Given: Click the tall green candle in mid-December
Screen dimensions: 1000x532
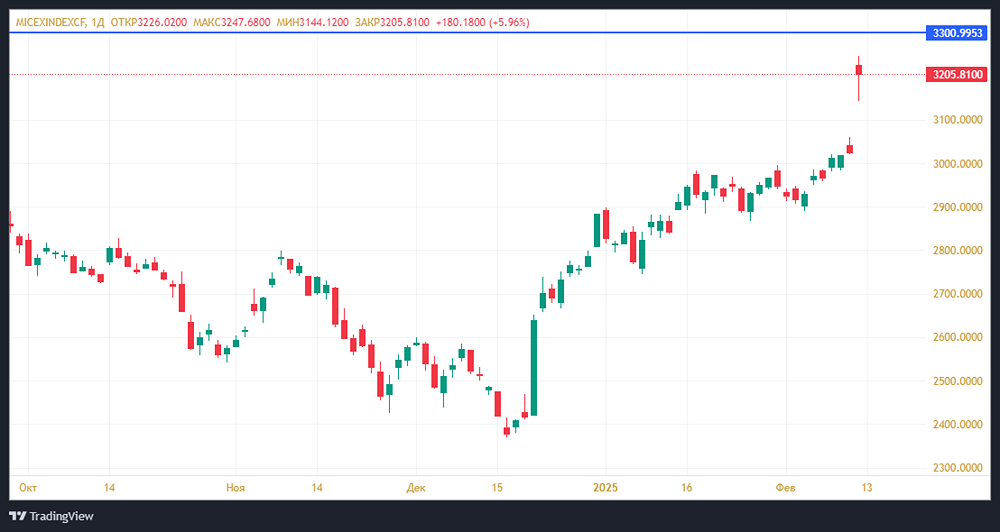Looking at the screenshot, I should [534, 367].
